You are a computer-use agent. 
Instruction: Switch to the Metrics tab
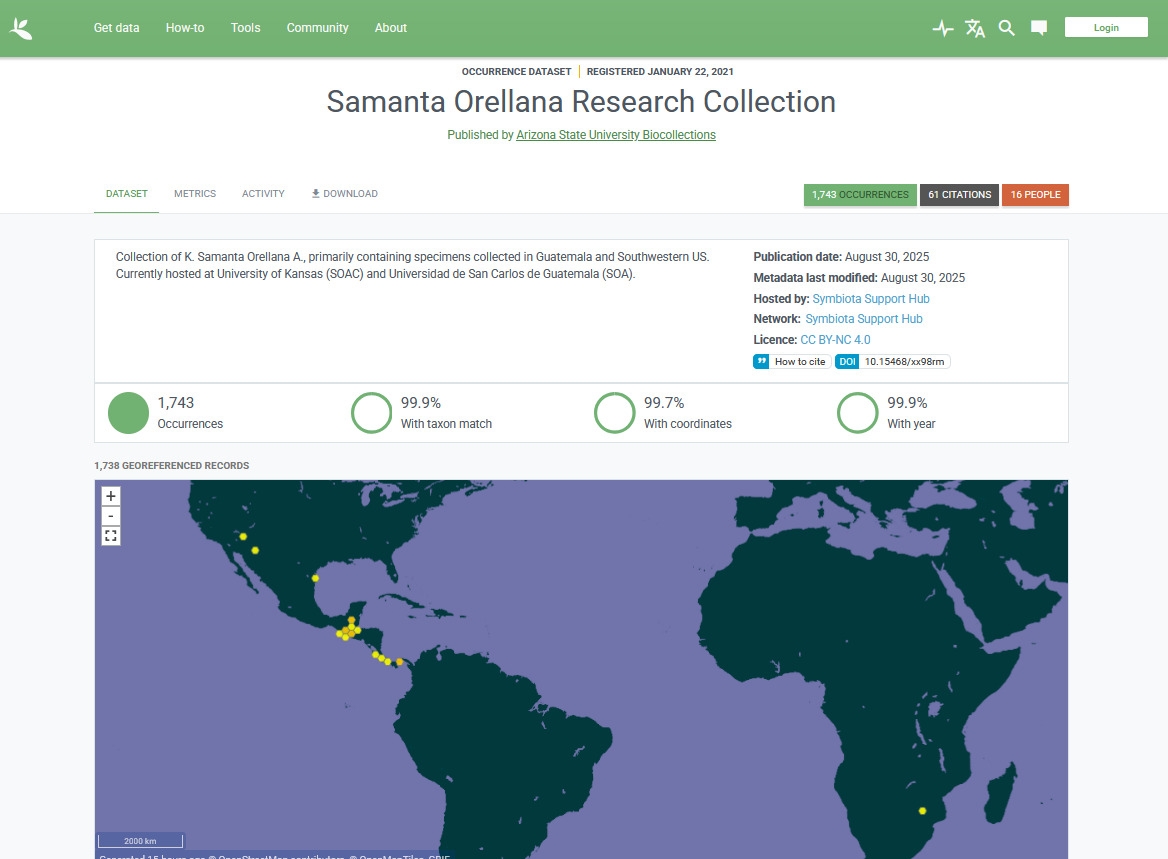coord(195,194)
